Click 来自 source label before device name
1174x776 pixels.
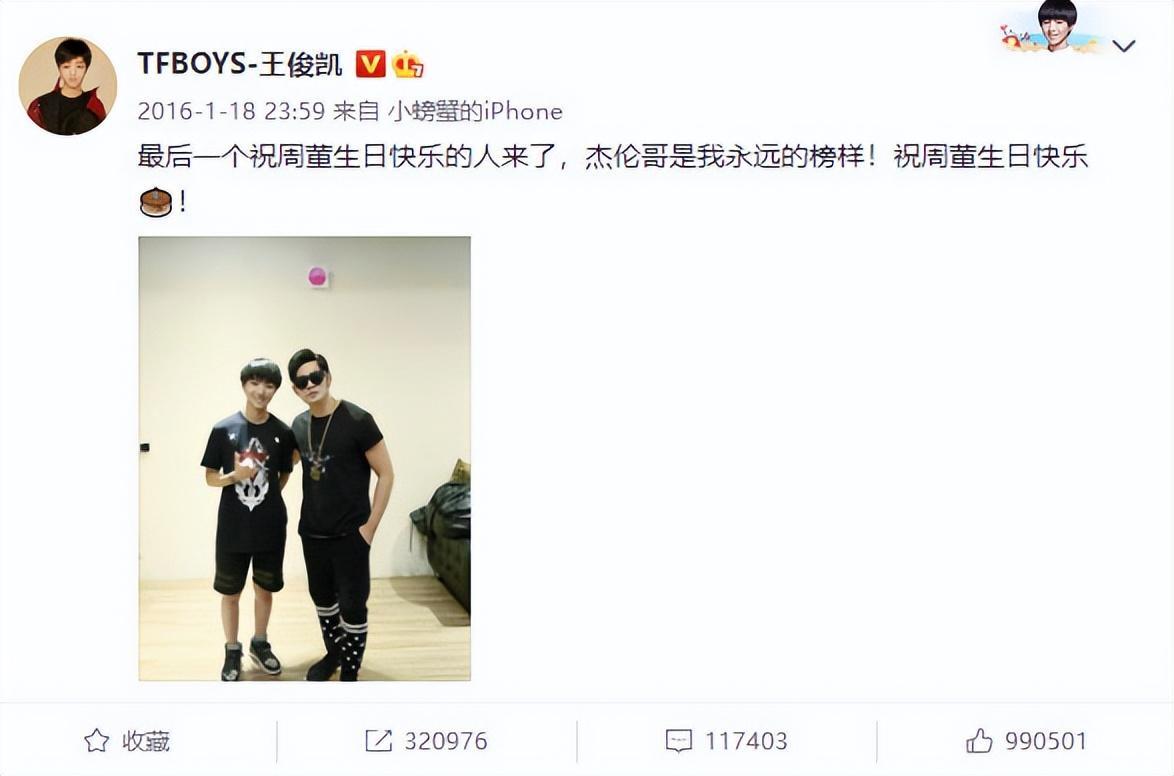356,112
